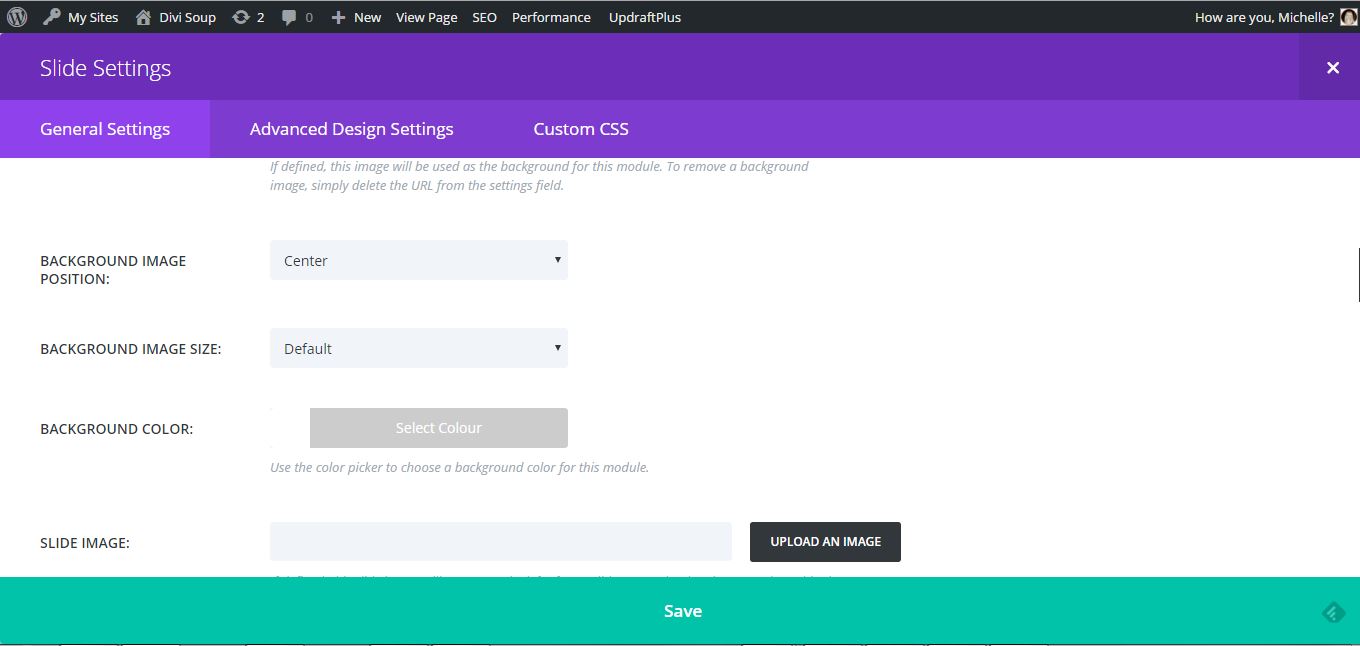1360x646 pixels.
Task: Open View Page in admin bar
Action: 426,17
